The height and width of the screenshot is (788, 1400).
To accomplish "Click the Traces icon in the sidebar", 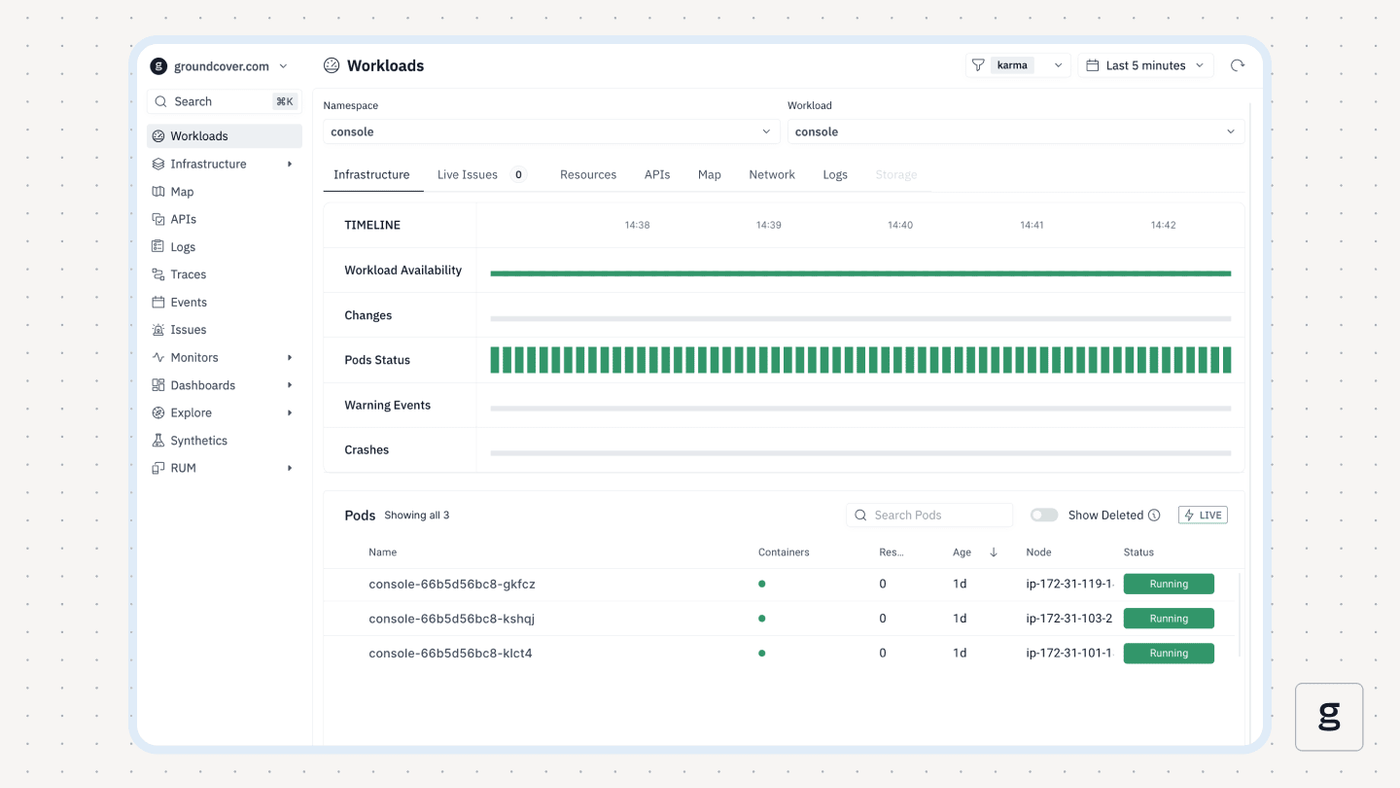I will click(x=158, y=274).
